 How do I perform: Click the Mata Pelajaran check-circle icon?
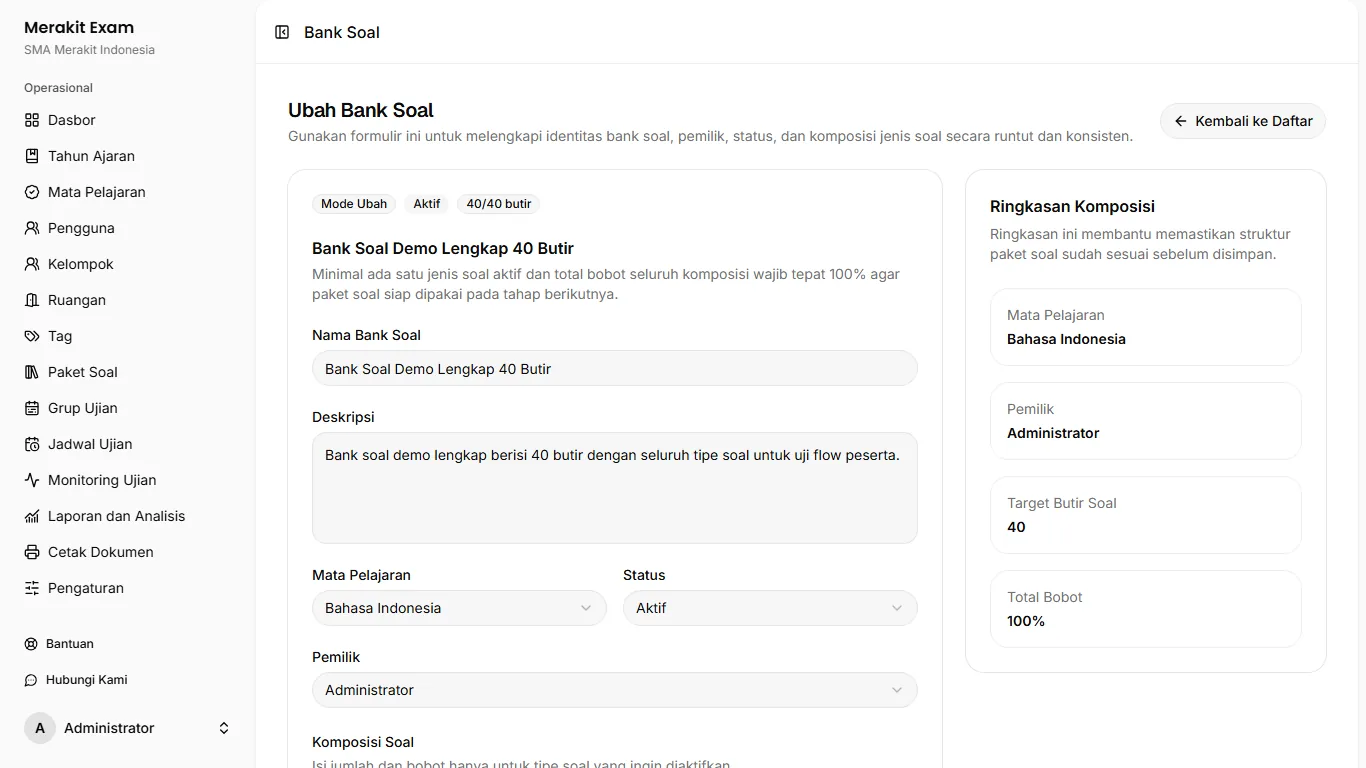[32, 192]
